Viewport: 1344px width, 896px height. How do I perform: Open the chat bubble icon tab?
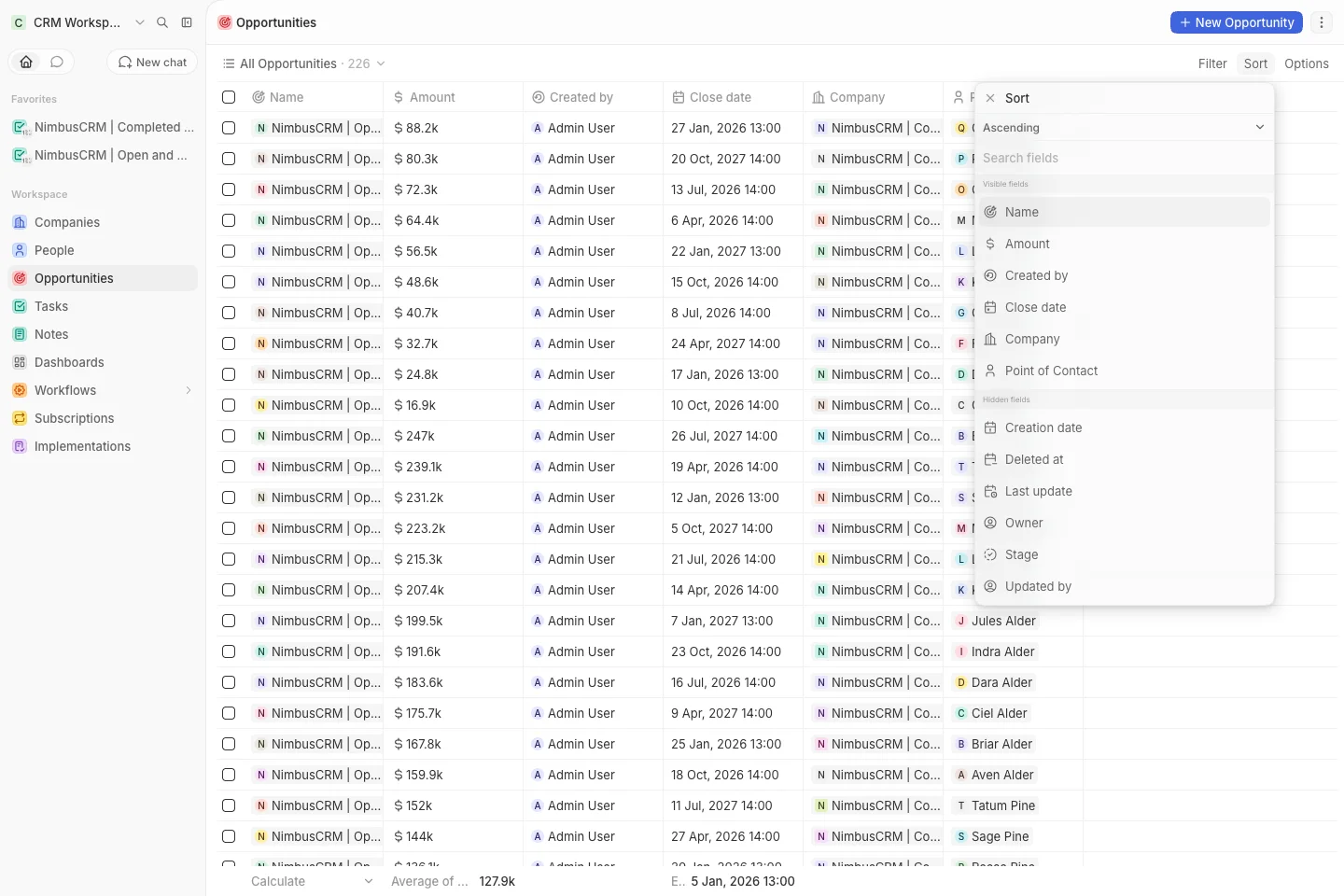57,62
